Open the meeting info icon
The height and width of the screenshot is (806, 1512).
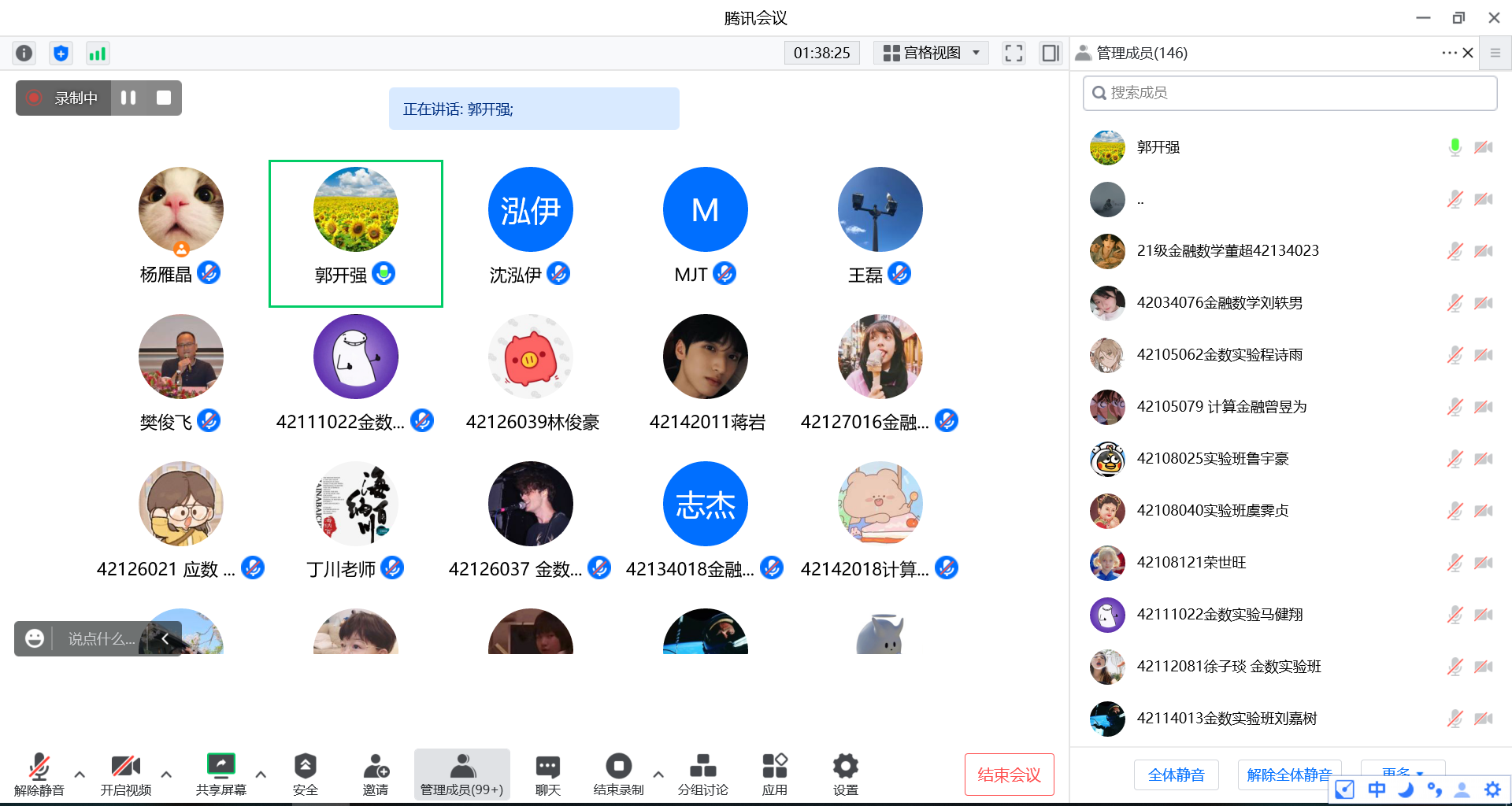[24, 54]
